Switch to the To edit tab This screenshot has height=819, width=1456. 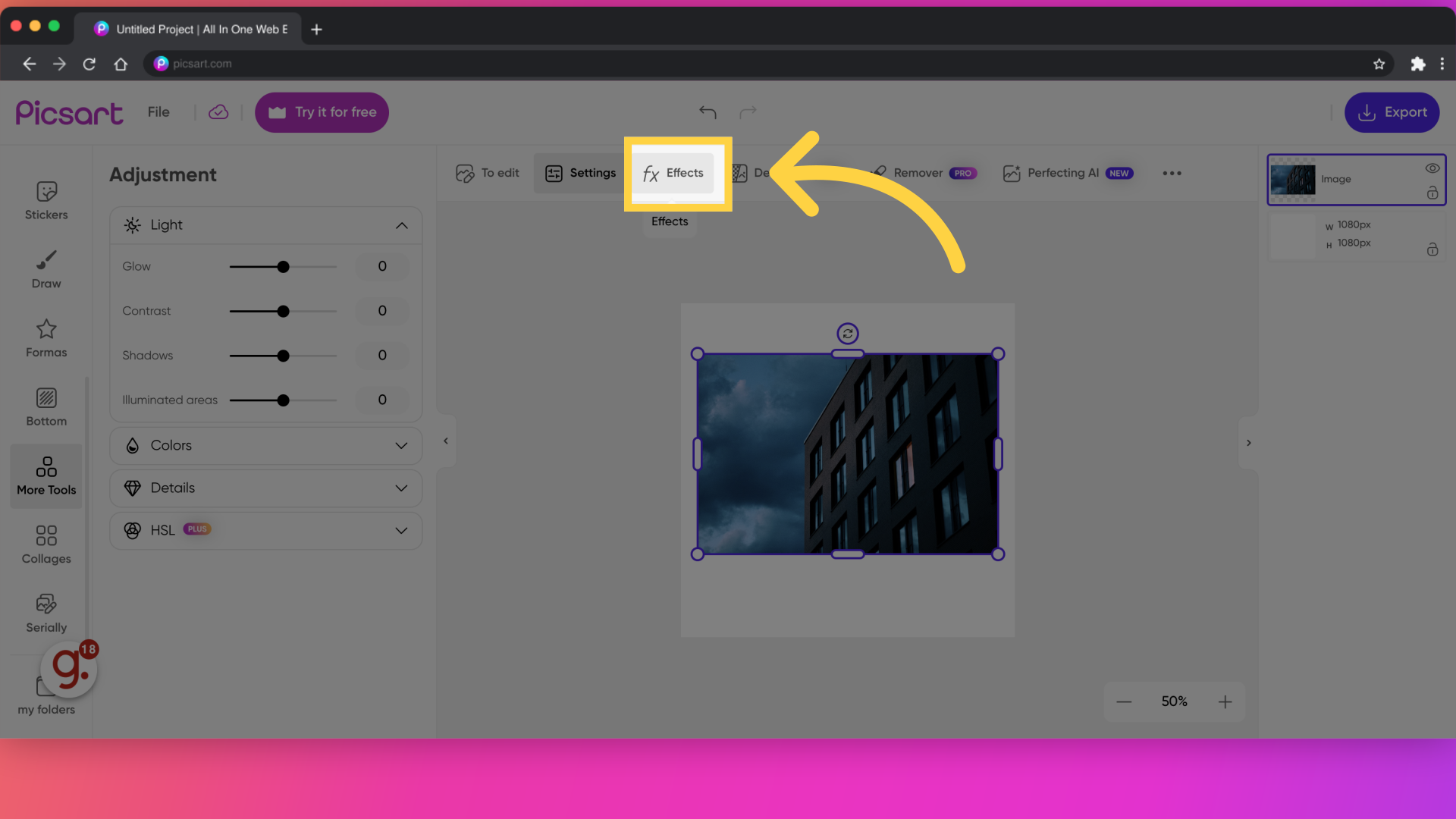[x=488, y=173]
